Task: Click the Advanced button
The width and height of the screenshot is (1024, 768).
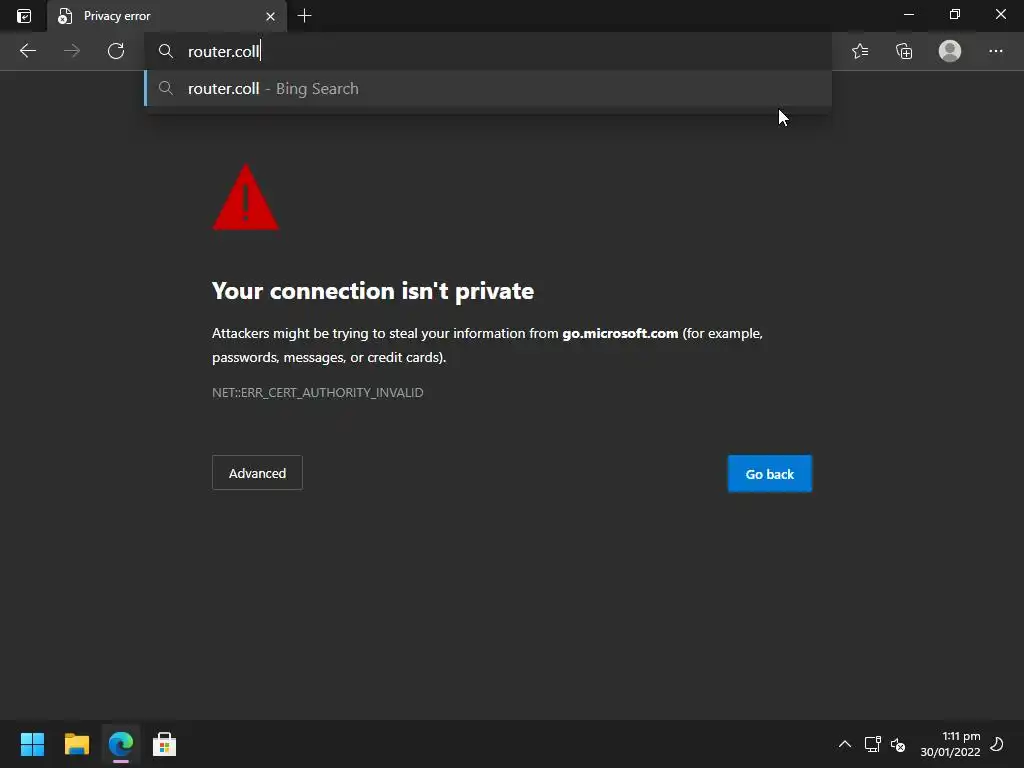Action: coord(257,473)
